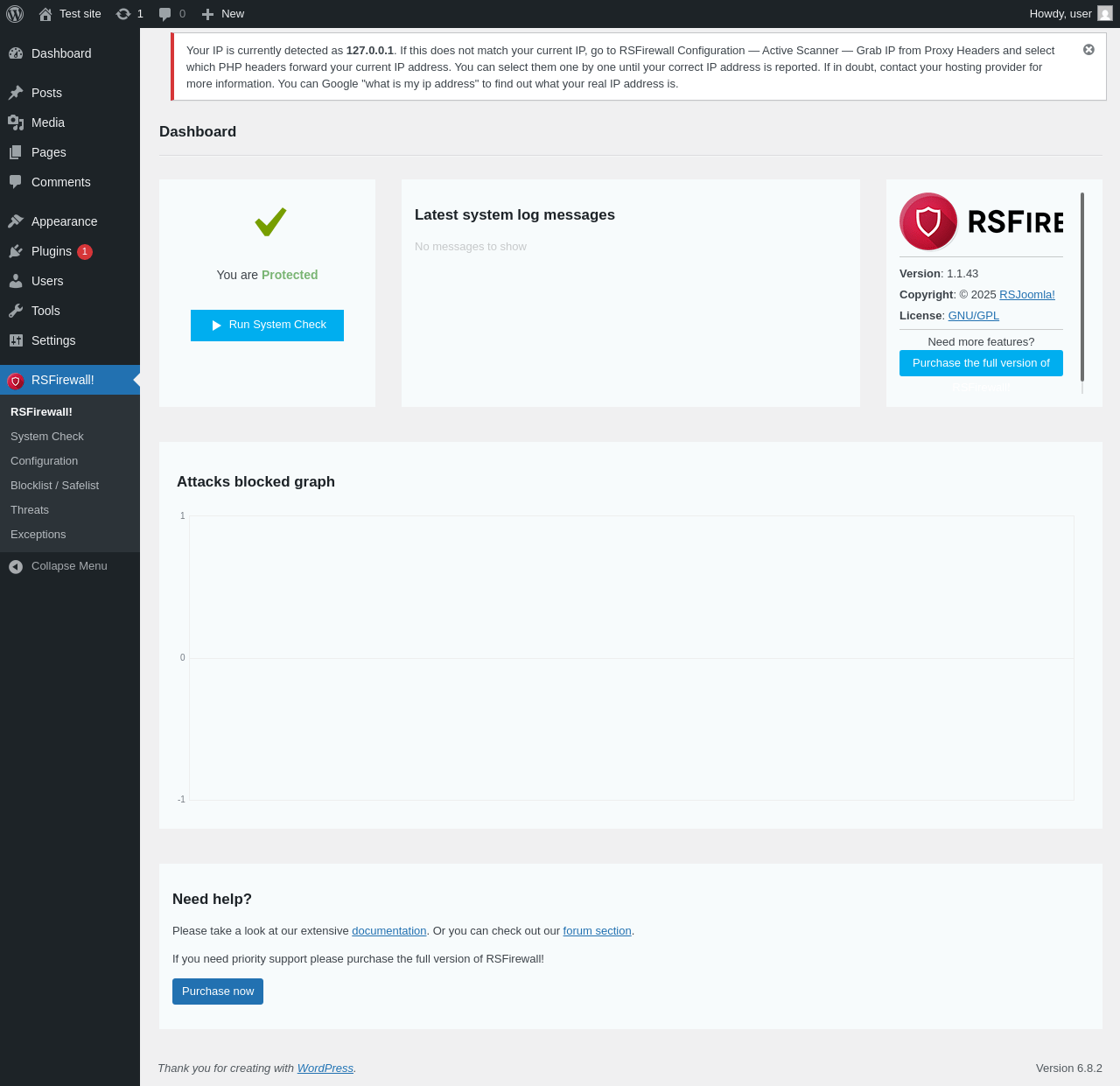Click the Settings sliders icon
Viewport: 1120px width, 1086px height.
[x=16, y=340]
